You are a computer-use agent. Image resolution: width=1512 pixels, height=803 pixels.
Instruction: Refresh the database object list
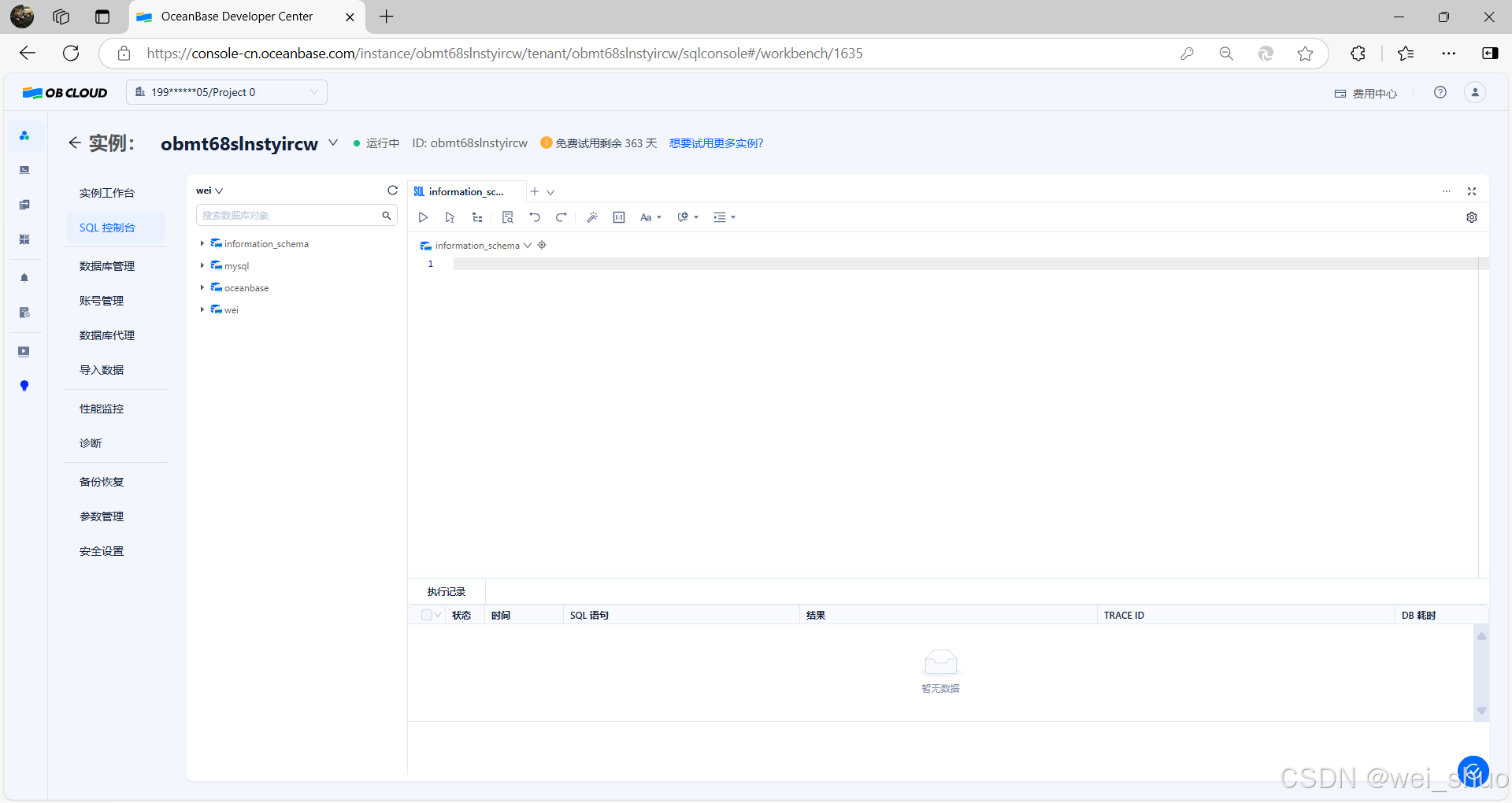pyautogui.click(x=392, y=191)
